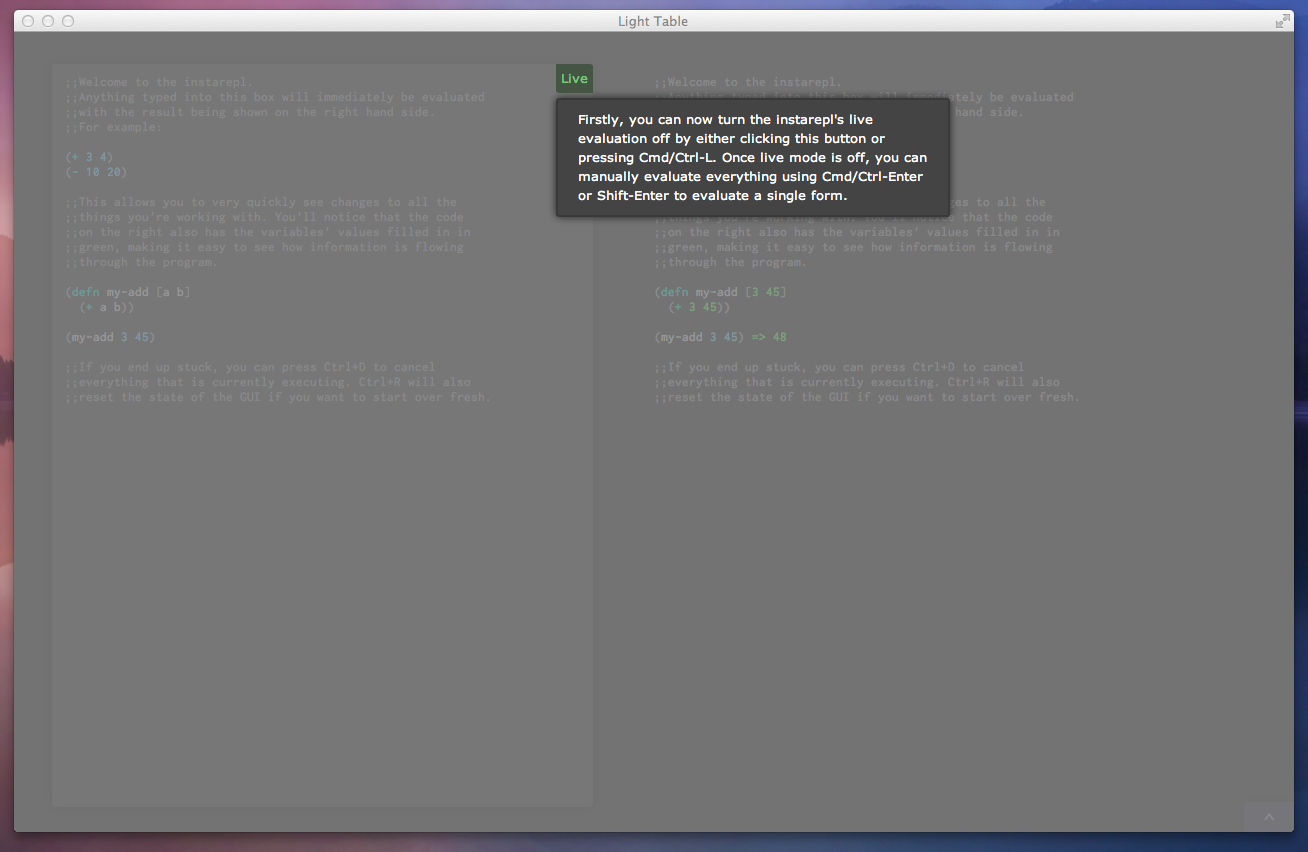This screenshot has width=1308, height=852.
Task: Click the red close window button
Action: [x=28, y=21]
